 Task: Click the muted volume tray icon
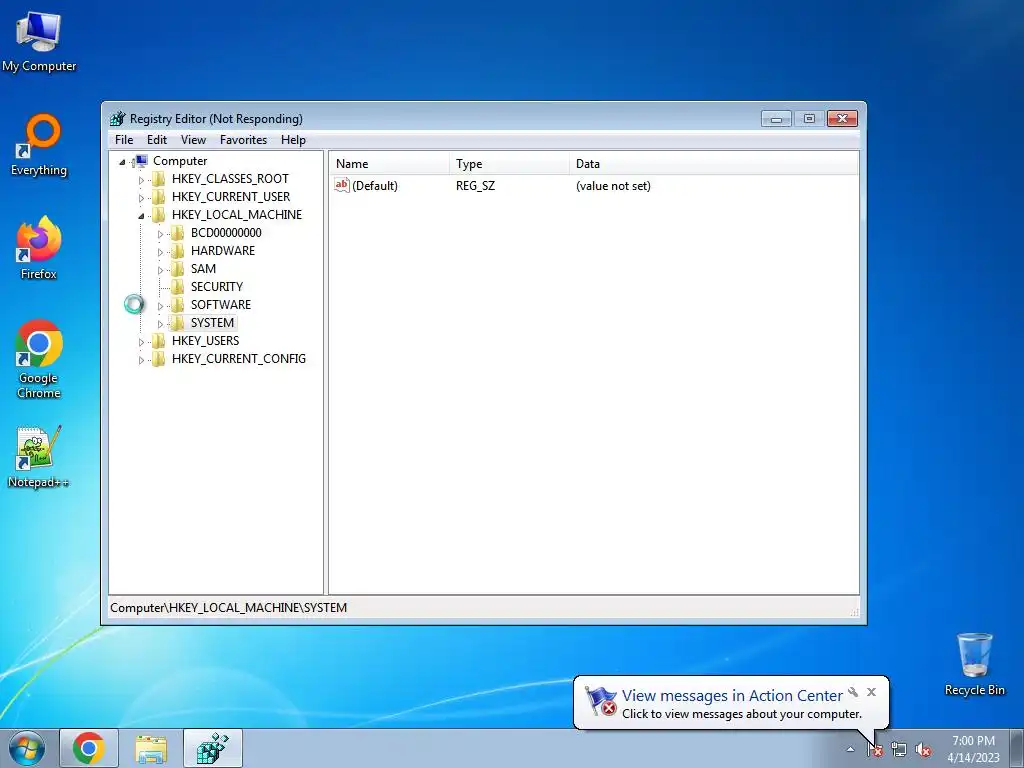tap(923, 750)
